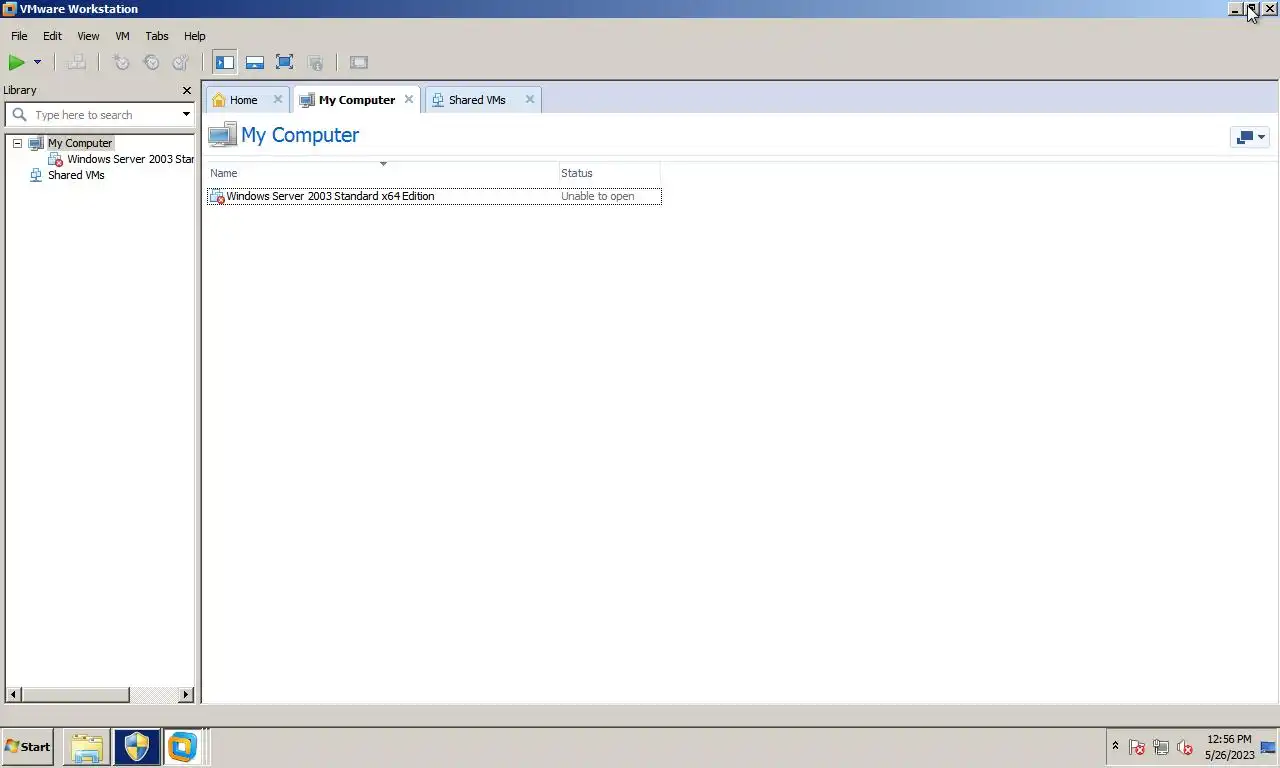Click the VMware Workstation taskbar icon
This screenshot has height=768, width=1280.
tap(182, 747)
